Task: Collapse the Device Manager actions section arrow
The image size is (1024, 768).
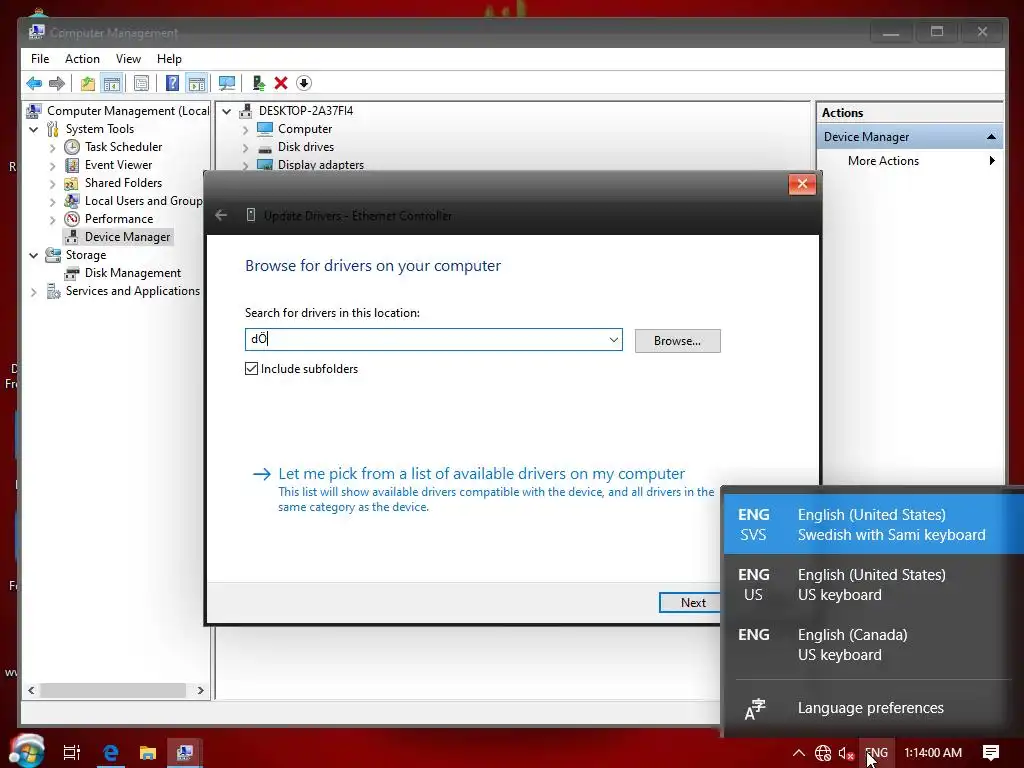Action: [991, 136]
